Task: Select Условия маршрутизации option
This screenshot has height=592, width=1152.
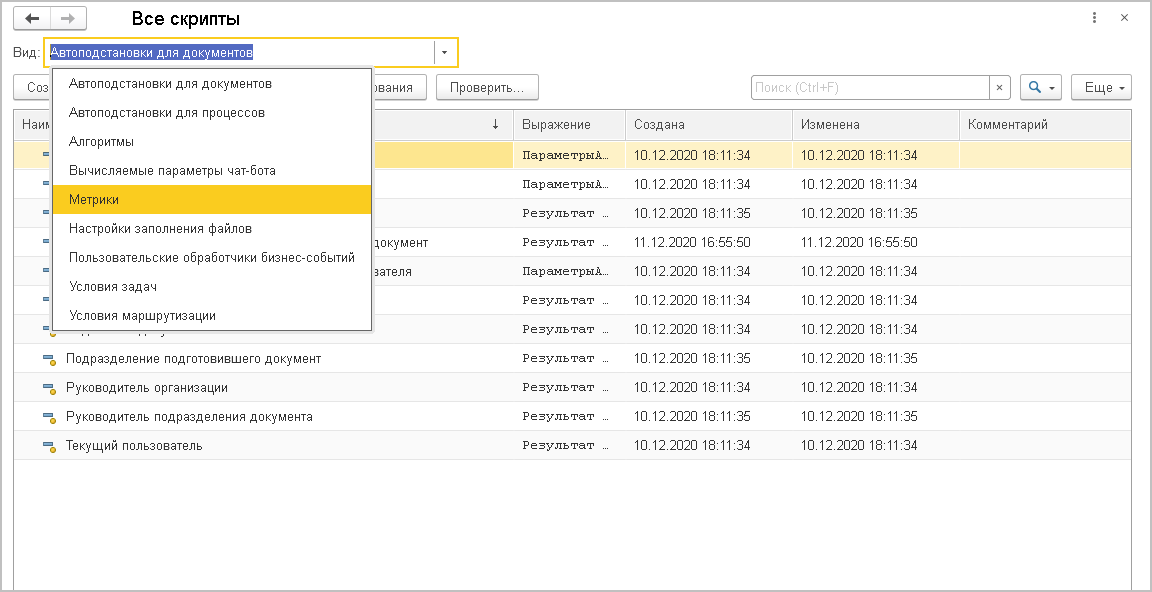Action: click(142, 316)
